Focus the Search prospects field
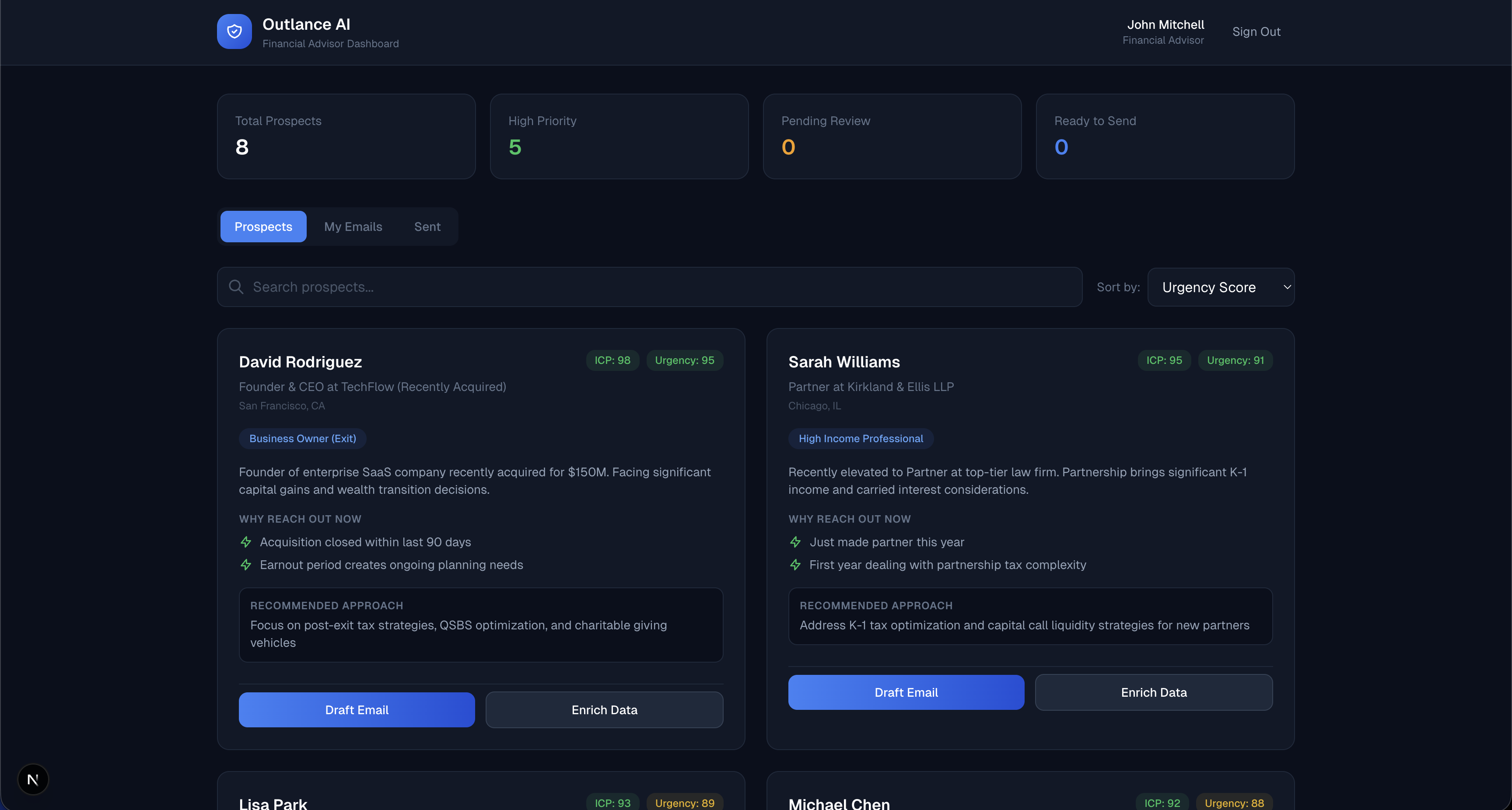 (658, 287)
